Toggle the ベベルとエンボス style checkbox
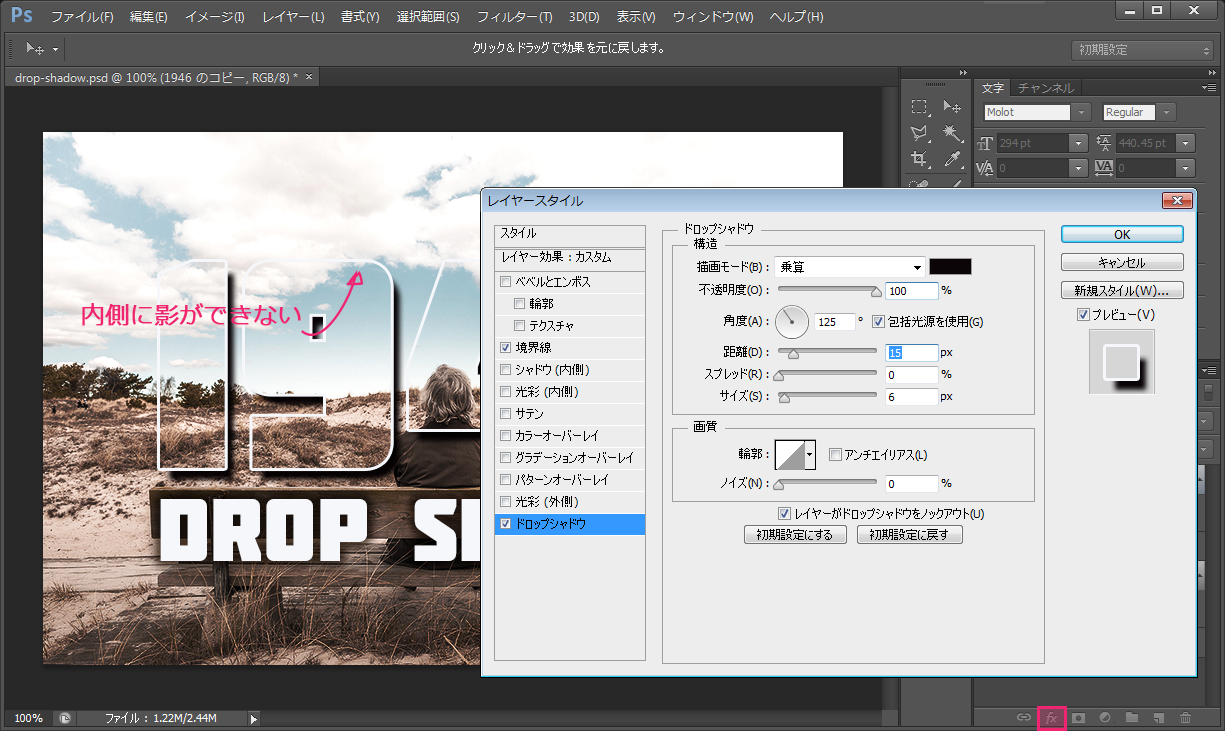The height and width of the screenshot is (731, 1225). click(505, 281)
